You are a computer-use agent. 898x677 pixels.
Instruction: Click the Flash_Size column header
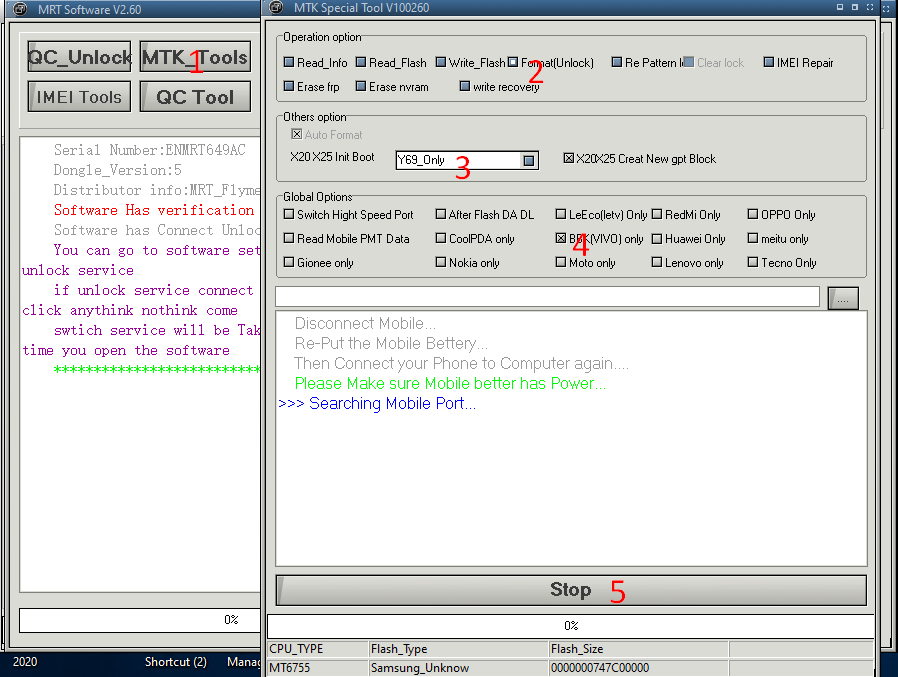(638, 649)
